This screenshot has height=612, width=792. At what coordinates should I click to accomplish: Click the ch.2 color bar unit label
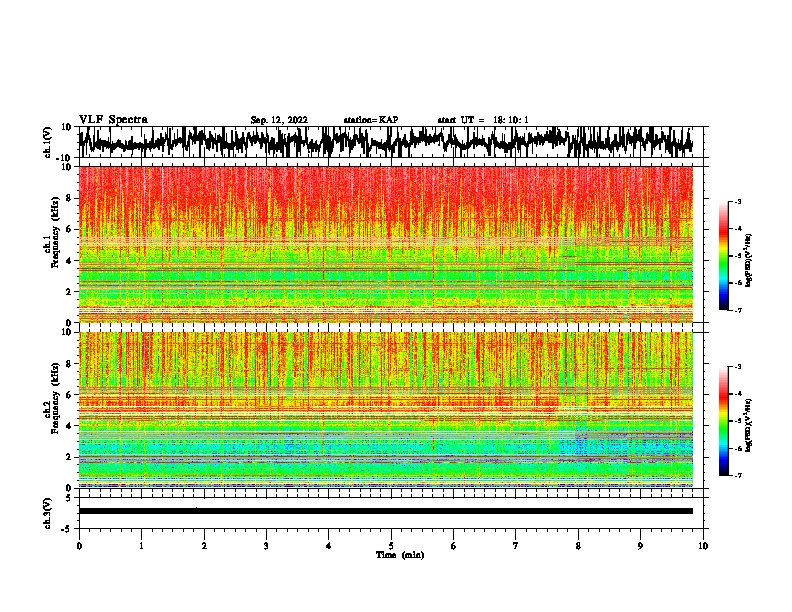pos(749,426)
